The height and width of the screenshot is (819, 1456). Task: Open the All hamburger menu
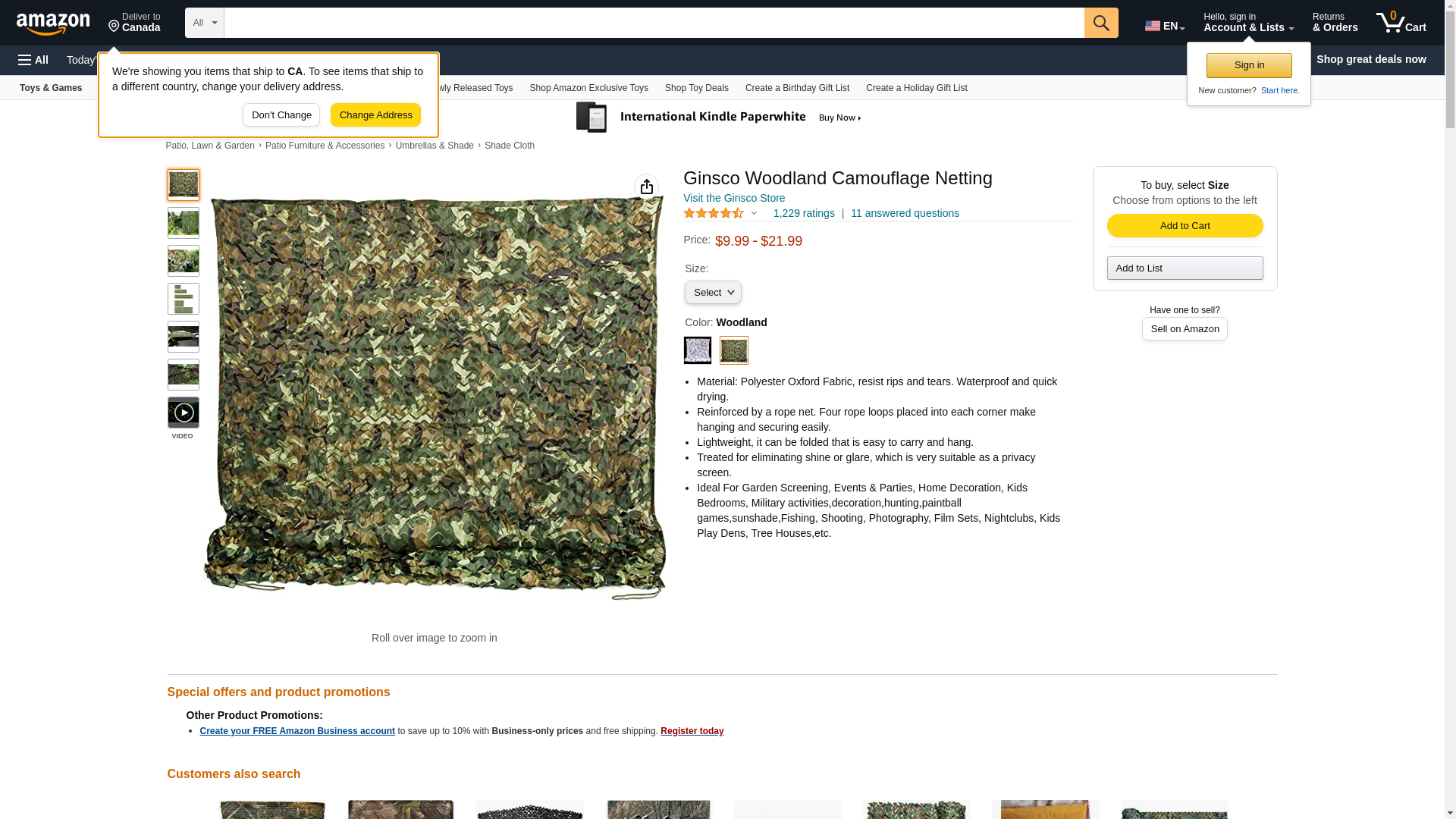click(x=33, y=60)
